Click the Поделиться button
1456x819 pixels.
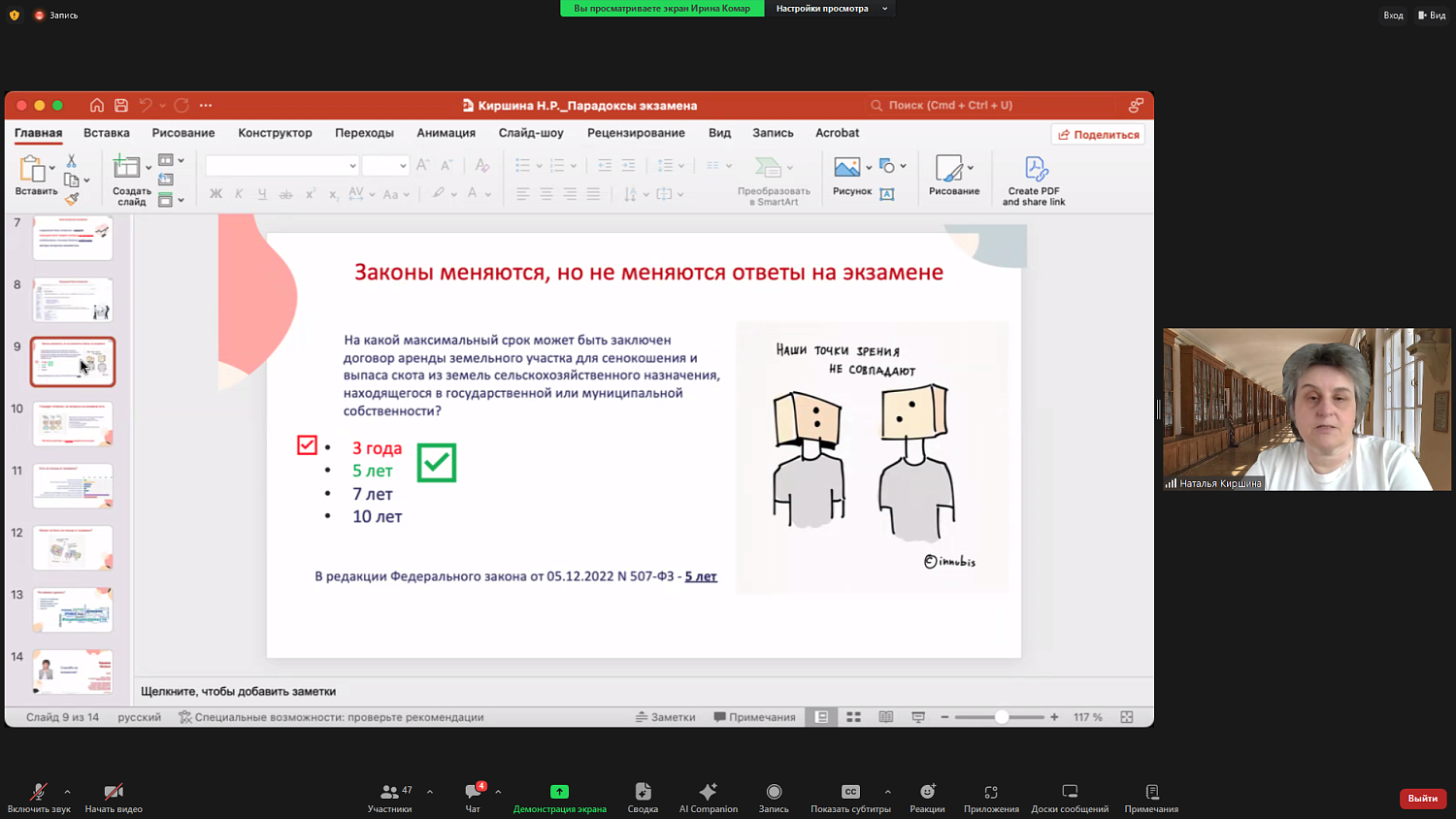[x=1098, y=134]
